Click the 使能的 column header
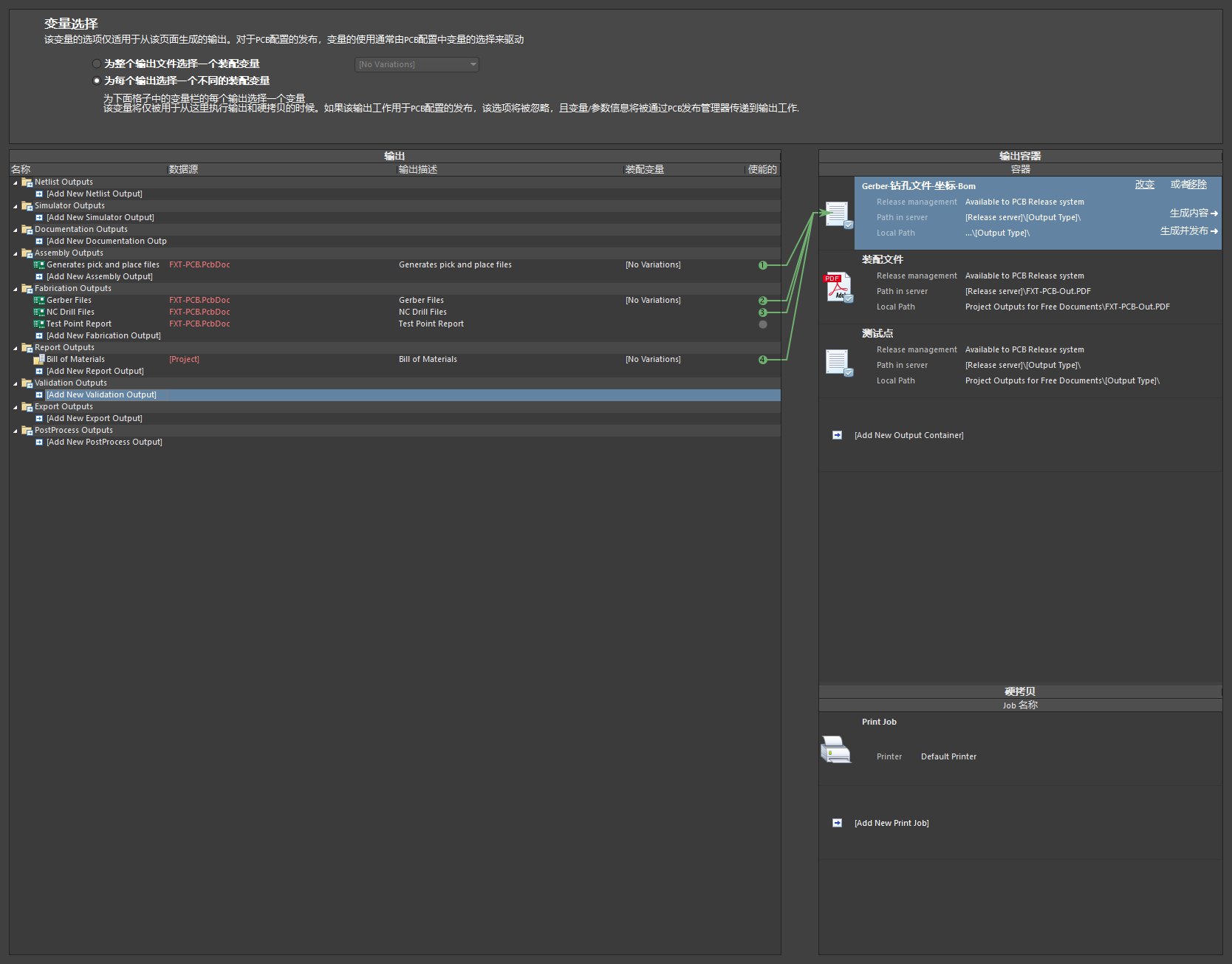 pyautogui.click(x=762, y=169)
